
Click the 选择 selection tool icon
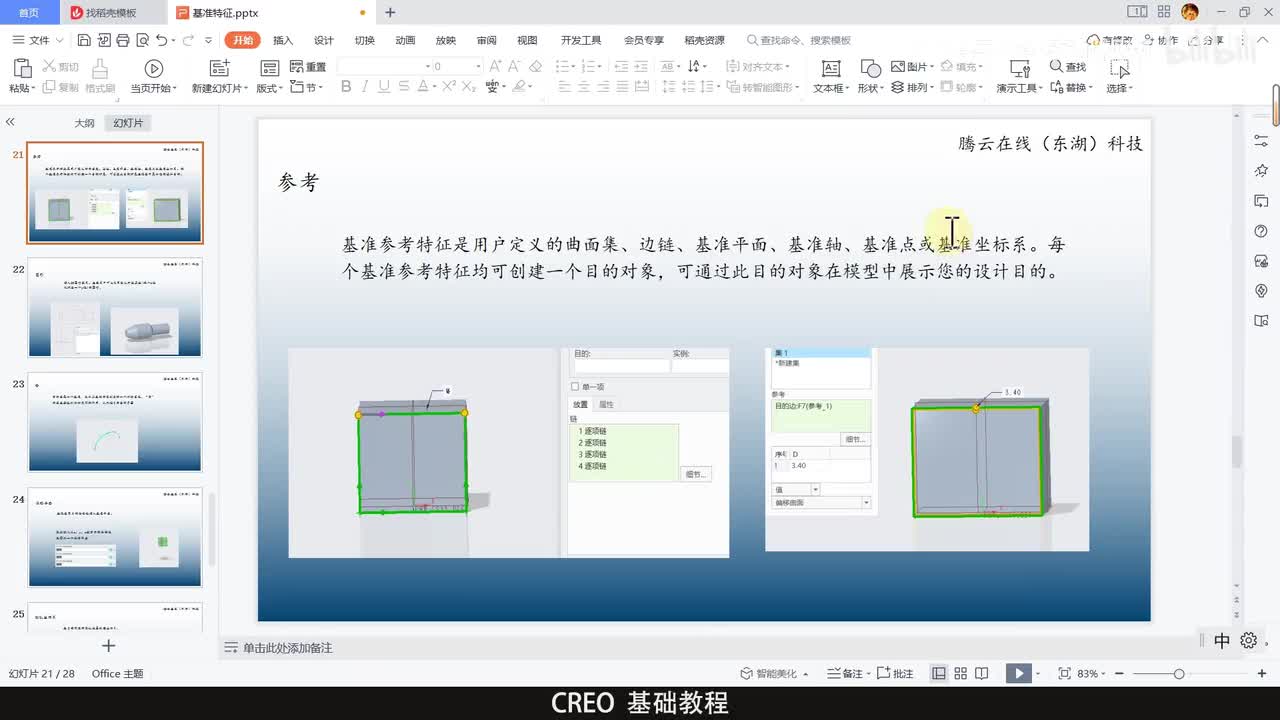pos(1119,68)
